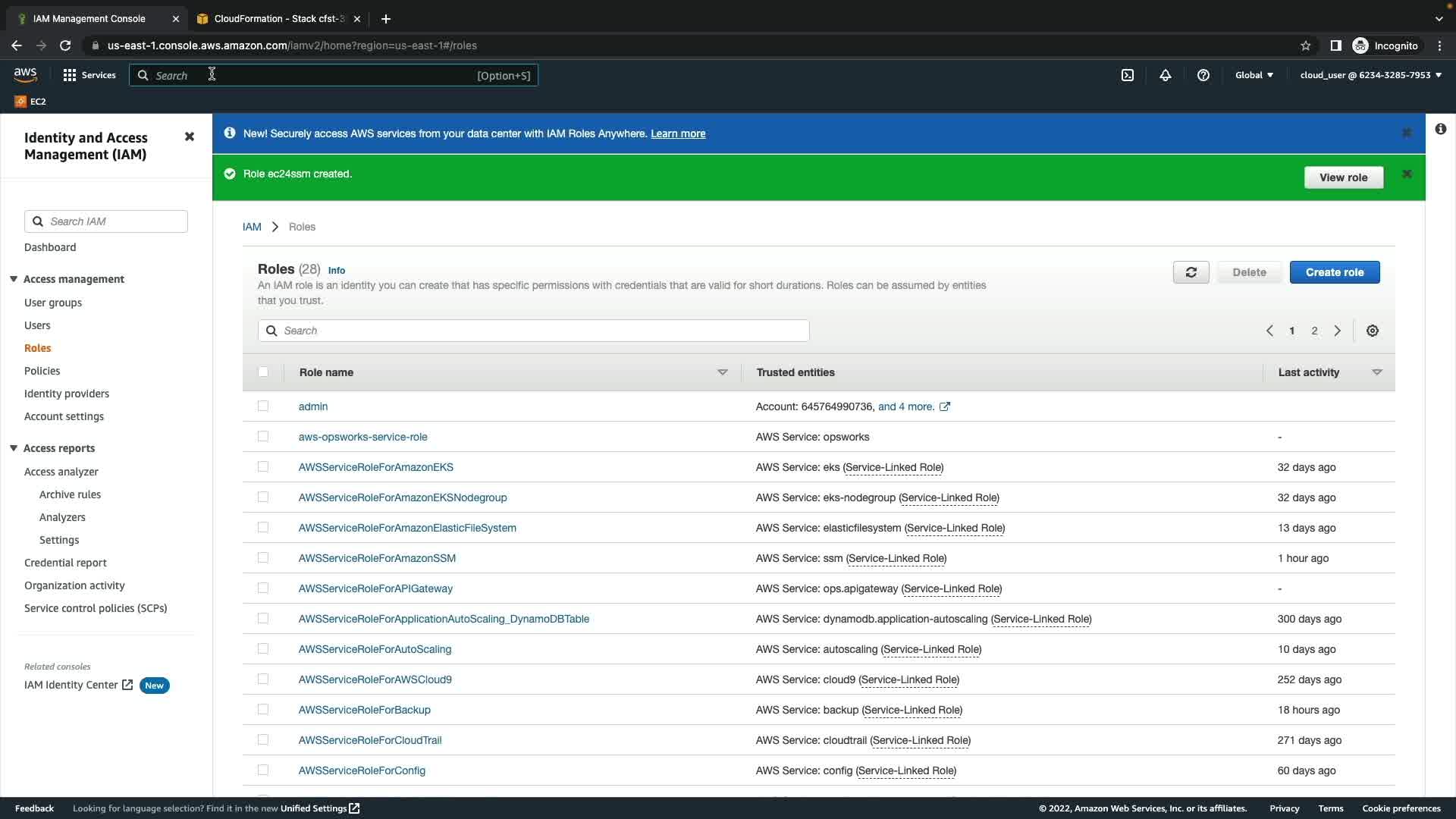The width and height of the screenshot is (1456, 819).
Task: Click the roles table search field
Action: point(533,331)
